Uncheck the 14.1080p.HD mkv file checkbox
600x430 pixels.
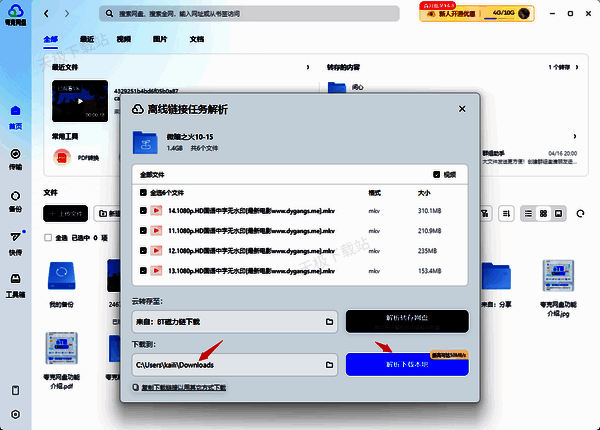pyautogui.click(x=145, y=211)
